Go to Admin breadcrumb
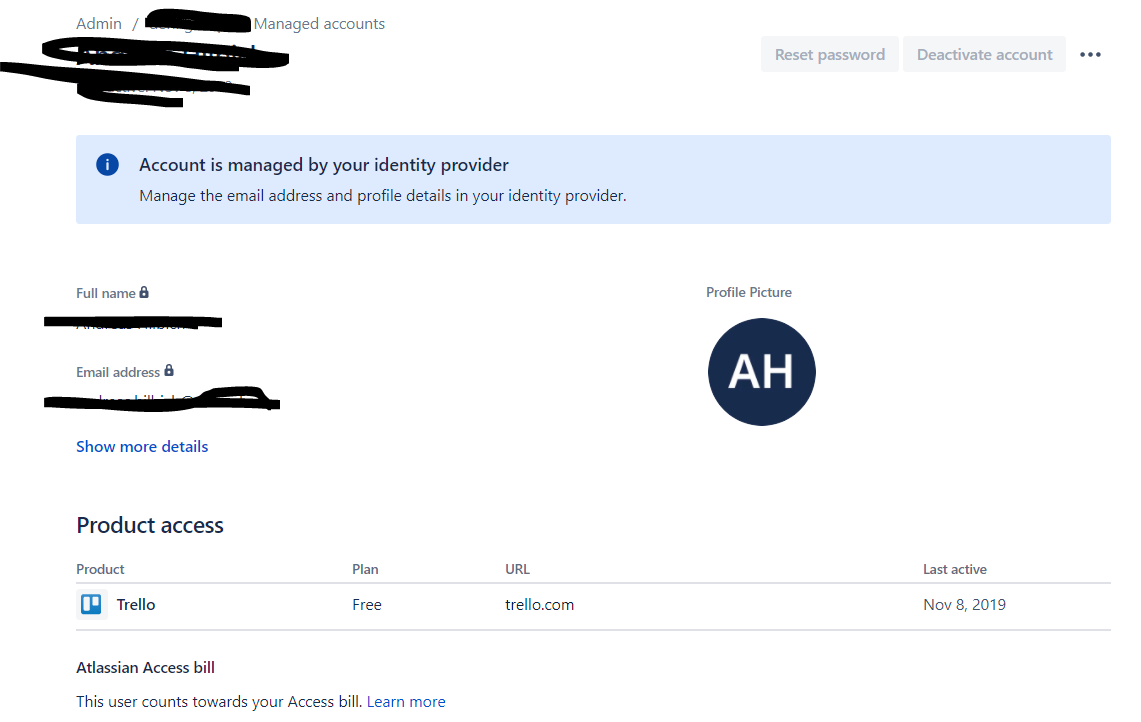The height and width of the screenshot is (722, 1141). pyautogui.click(x=99, y=23)
